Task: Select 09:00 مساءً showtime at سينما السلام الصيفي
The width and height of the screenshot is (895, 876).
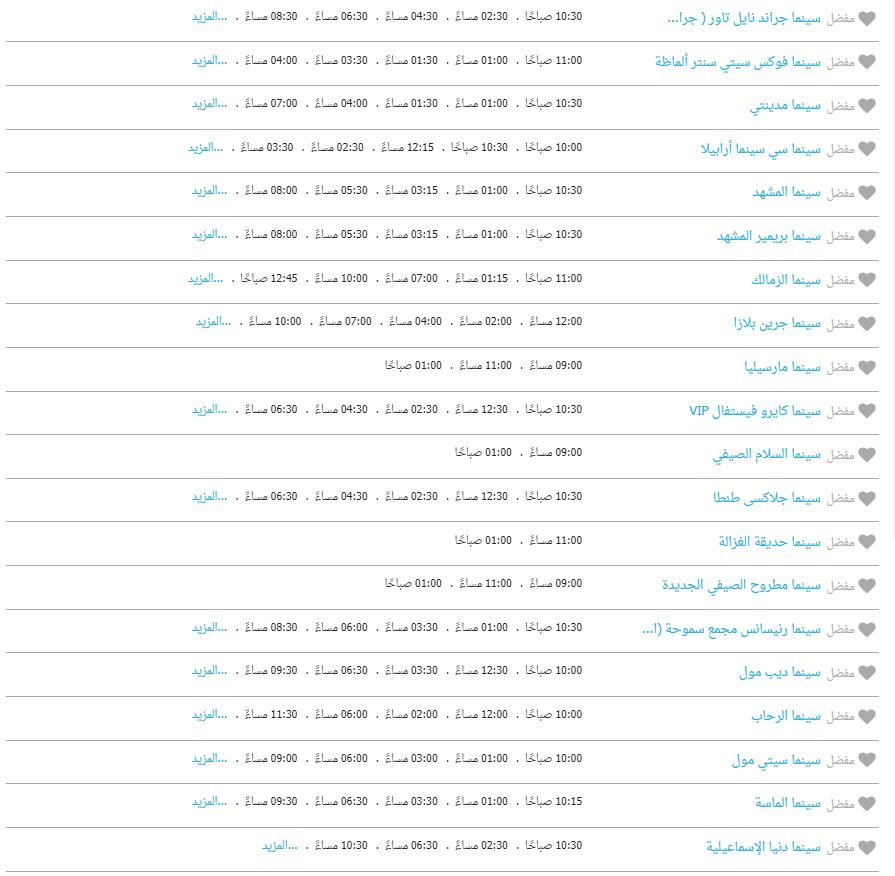Action: [555, 453]
